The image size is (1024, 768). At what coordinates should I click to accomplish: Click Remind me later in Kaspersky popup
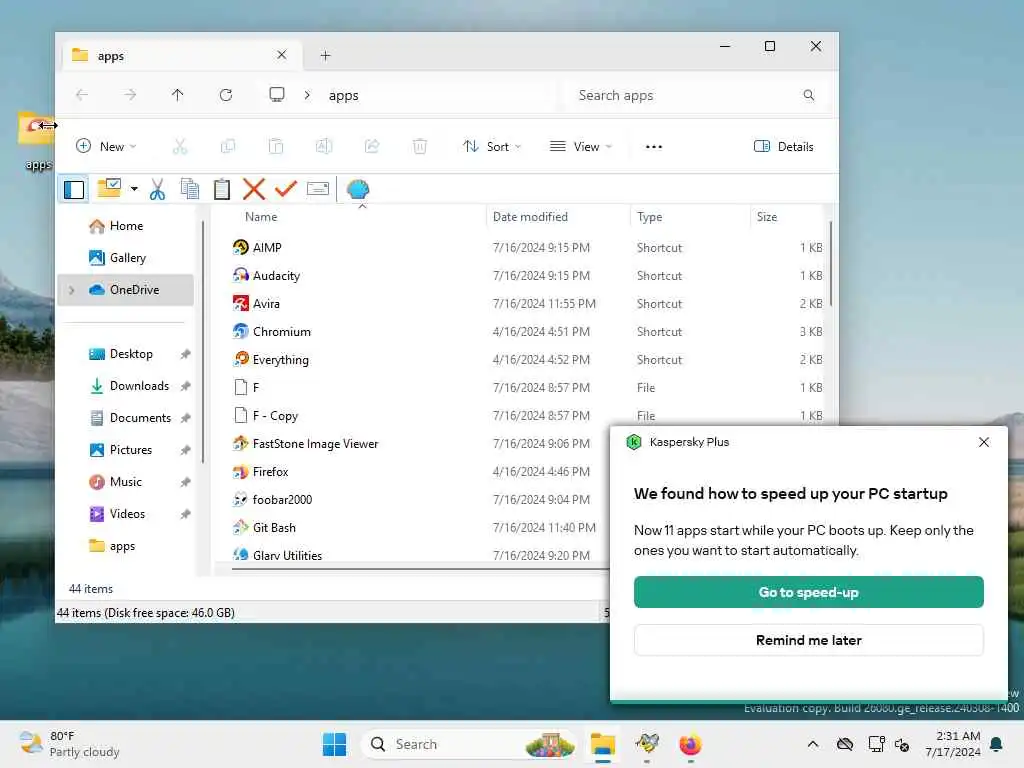[808, 640]
